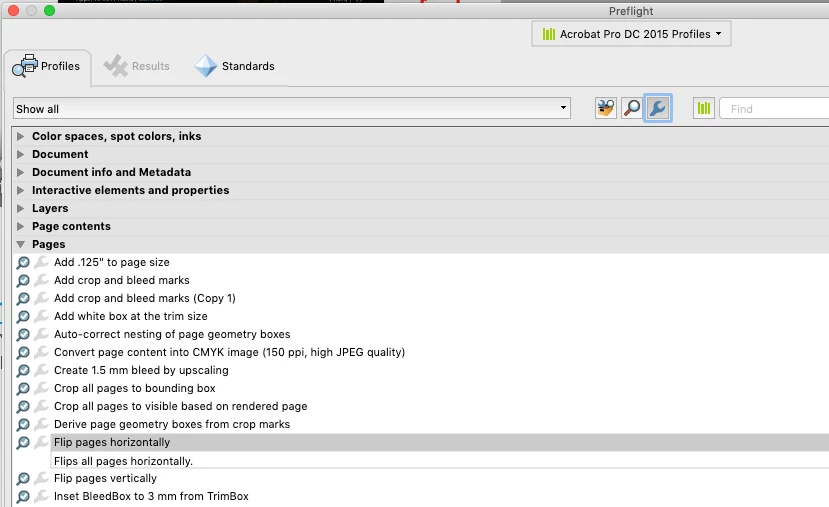Viewport: 829px width, 507px height.
Task: Select Add crop and bleed marks fixup
Action: (122, 280)
